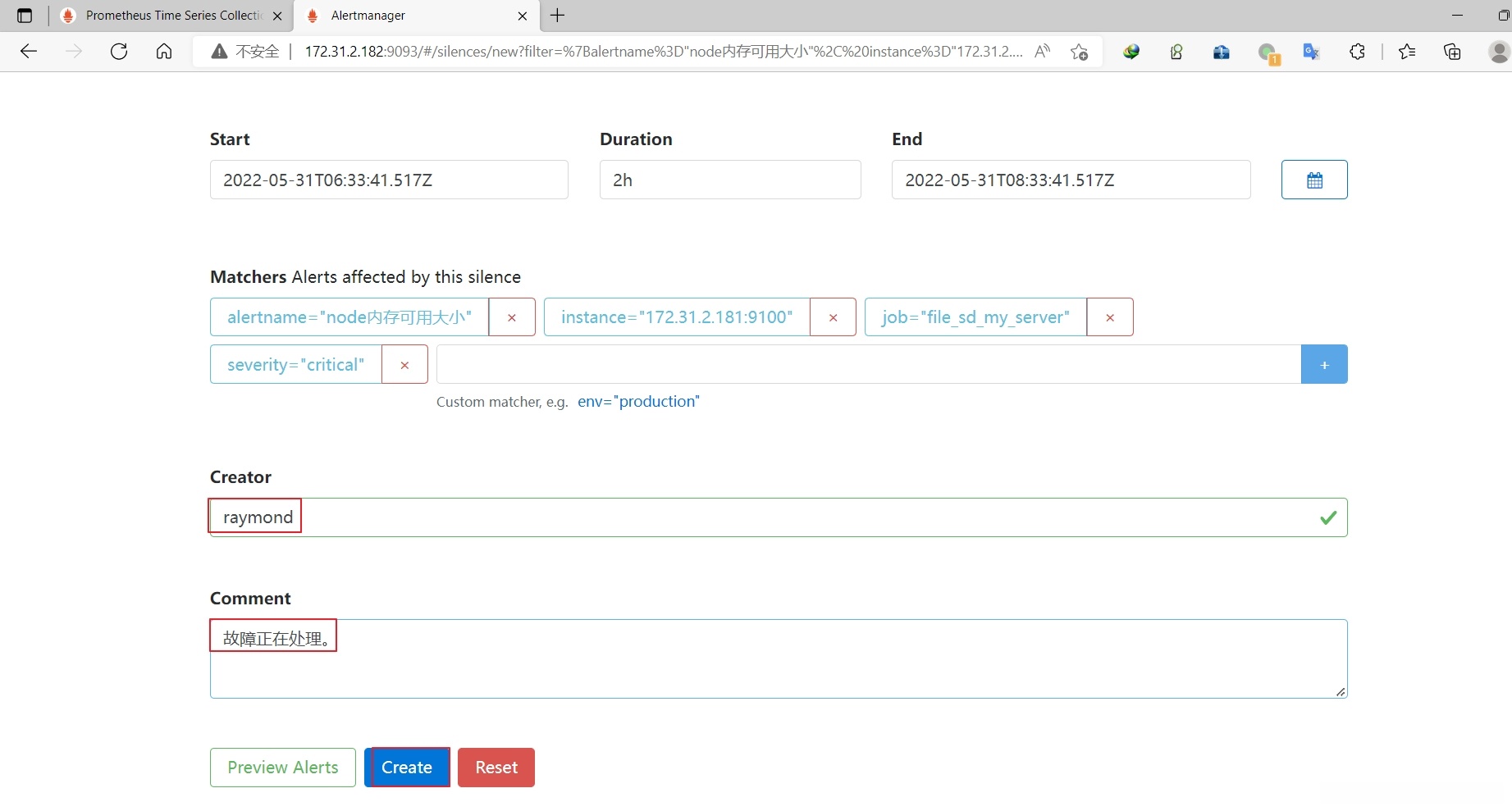Close the Alertmanager tab

pyautogui.click(x=523, y=16)
